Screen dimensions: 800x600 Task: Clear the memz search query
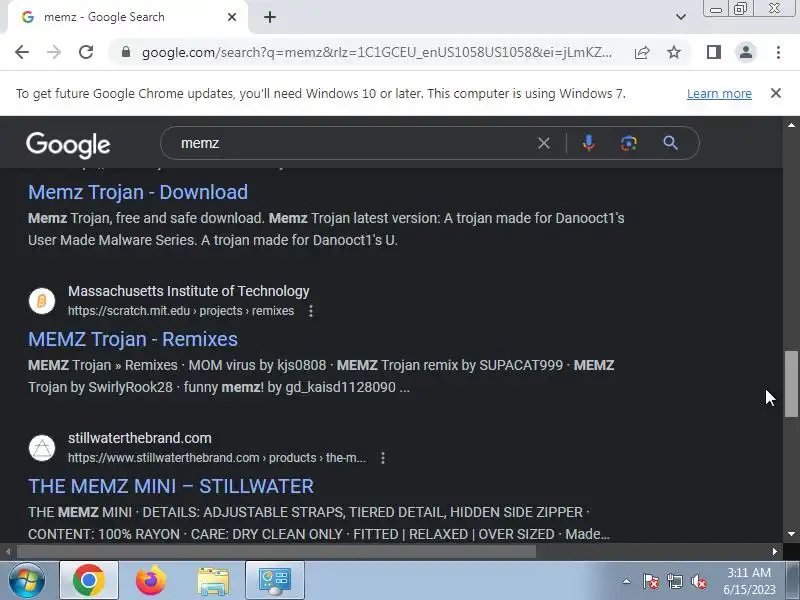(544, 143)
